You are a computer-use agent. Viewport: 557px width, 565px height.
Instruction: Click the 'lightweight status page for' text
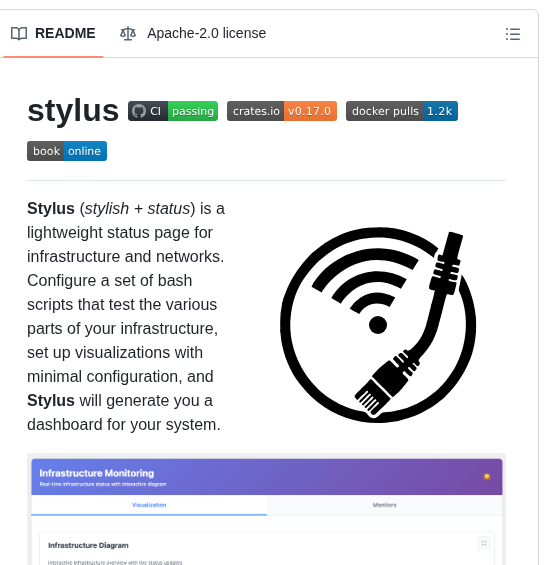[120, 233]
